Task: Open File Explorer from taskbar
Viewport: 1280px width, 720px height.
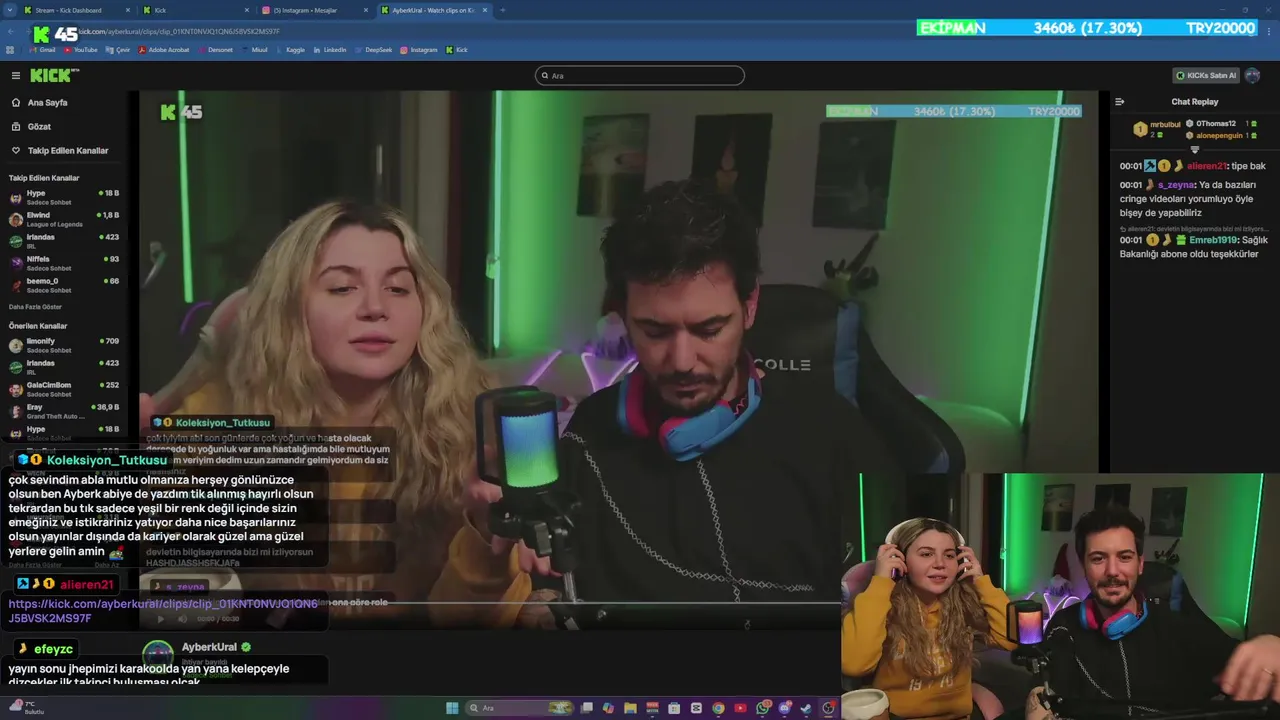Action: 630,708
